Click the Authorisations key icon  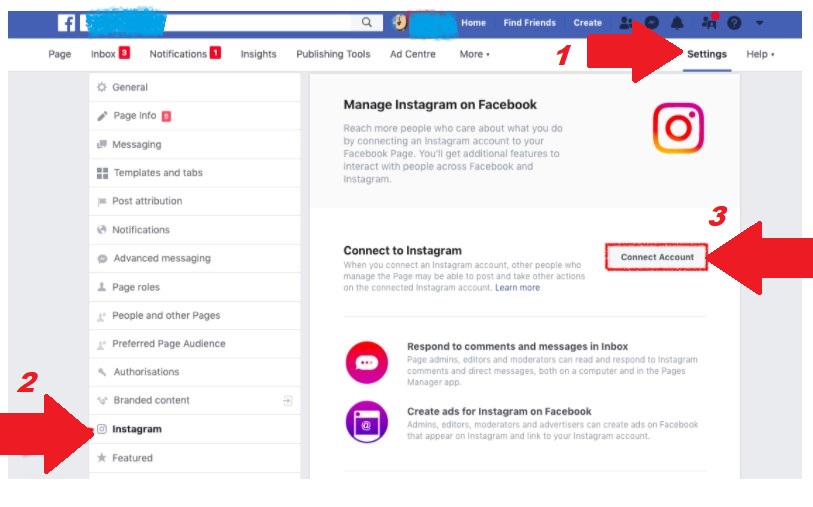[102, 372]
